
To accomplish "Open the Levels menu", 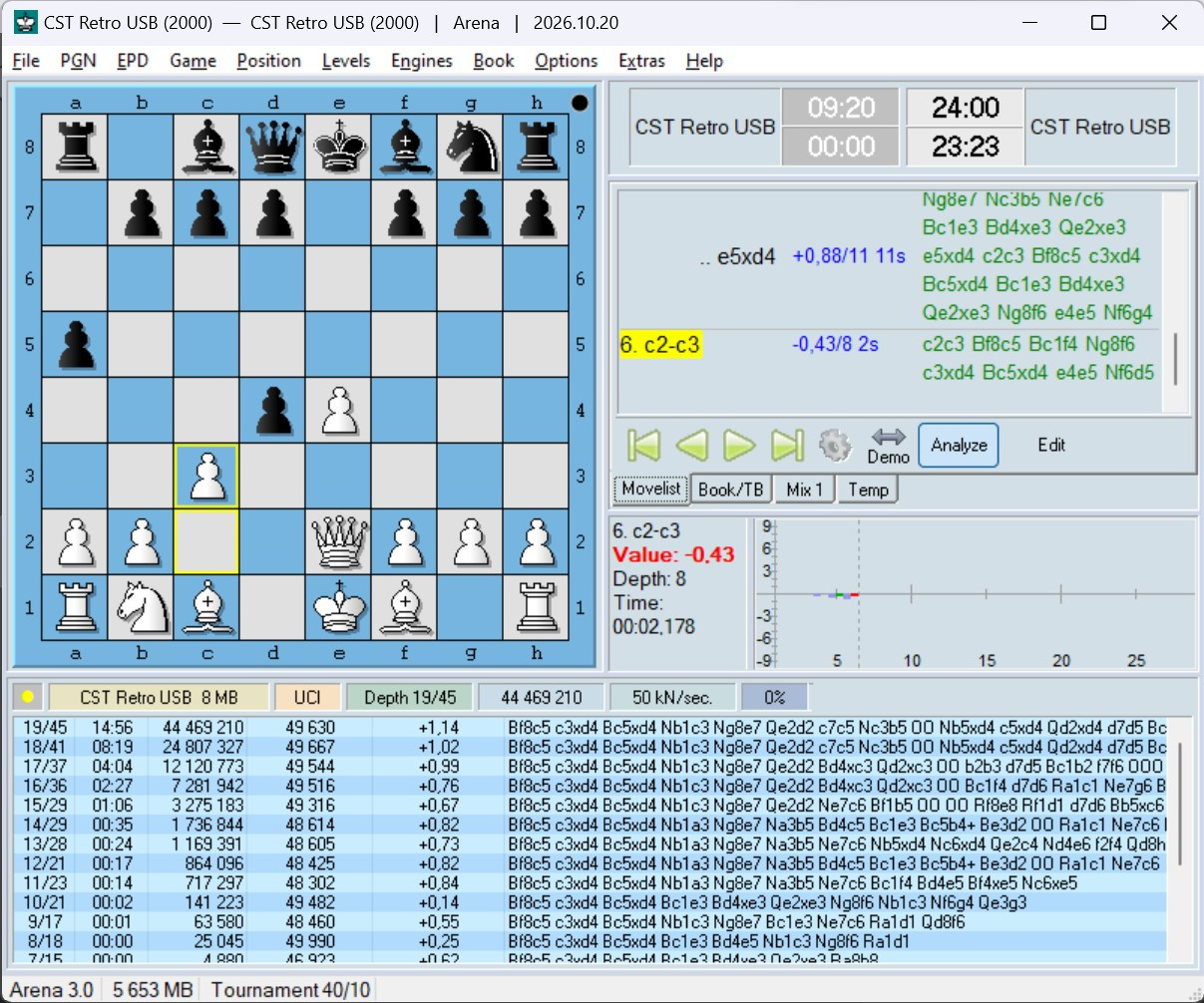I will (346, 61).
